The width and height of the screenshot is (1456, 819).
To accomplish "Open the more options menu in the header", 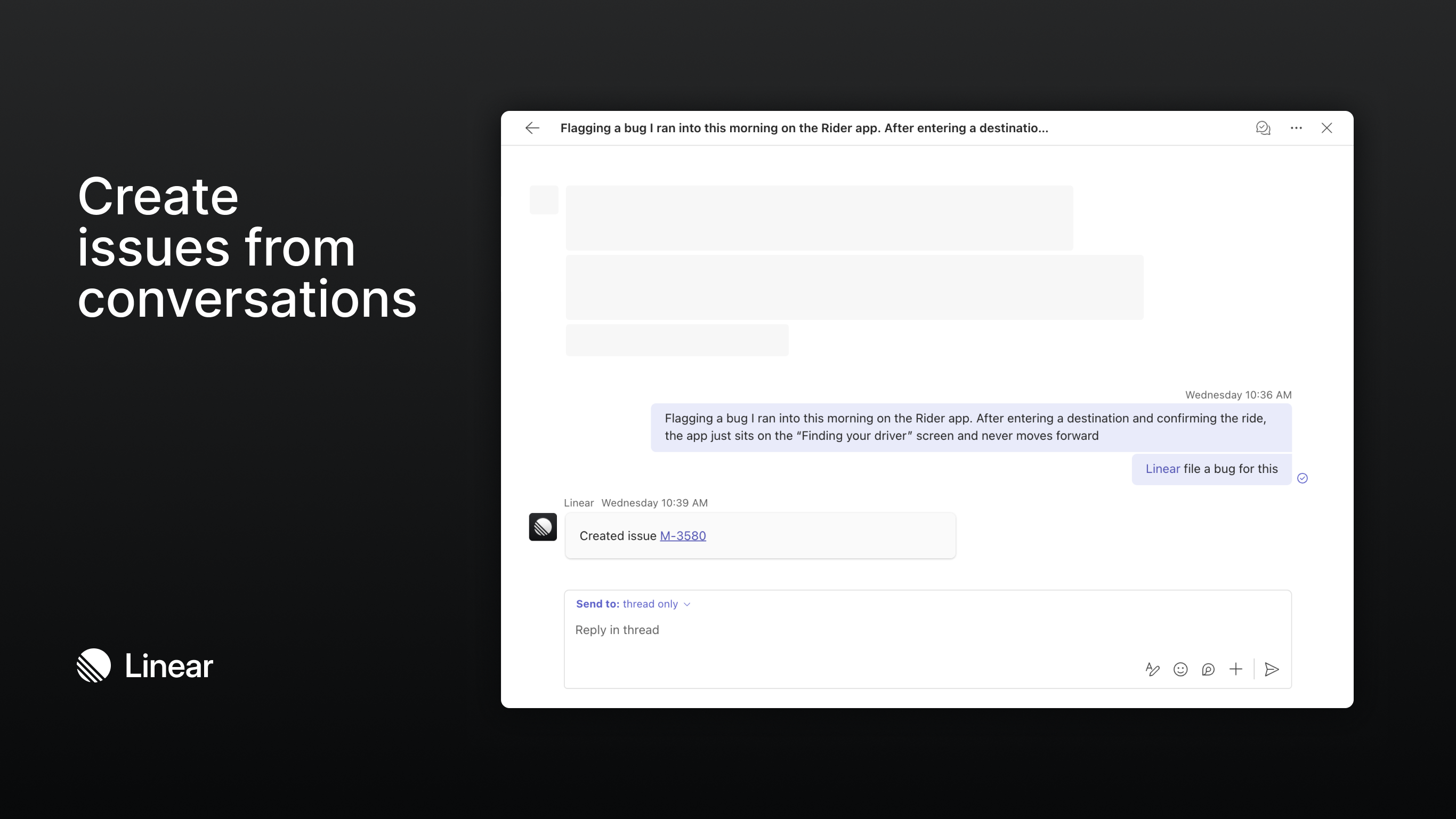I will (x=1296, y=128).
